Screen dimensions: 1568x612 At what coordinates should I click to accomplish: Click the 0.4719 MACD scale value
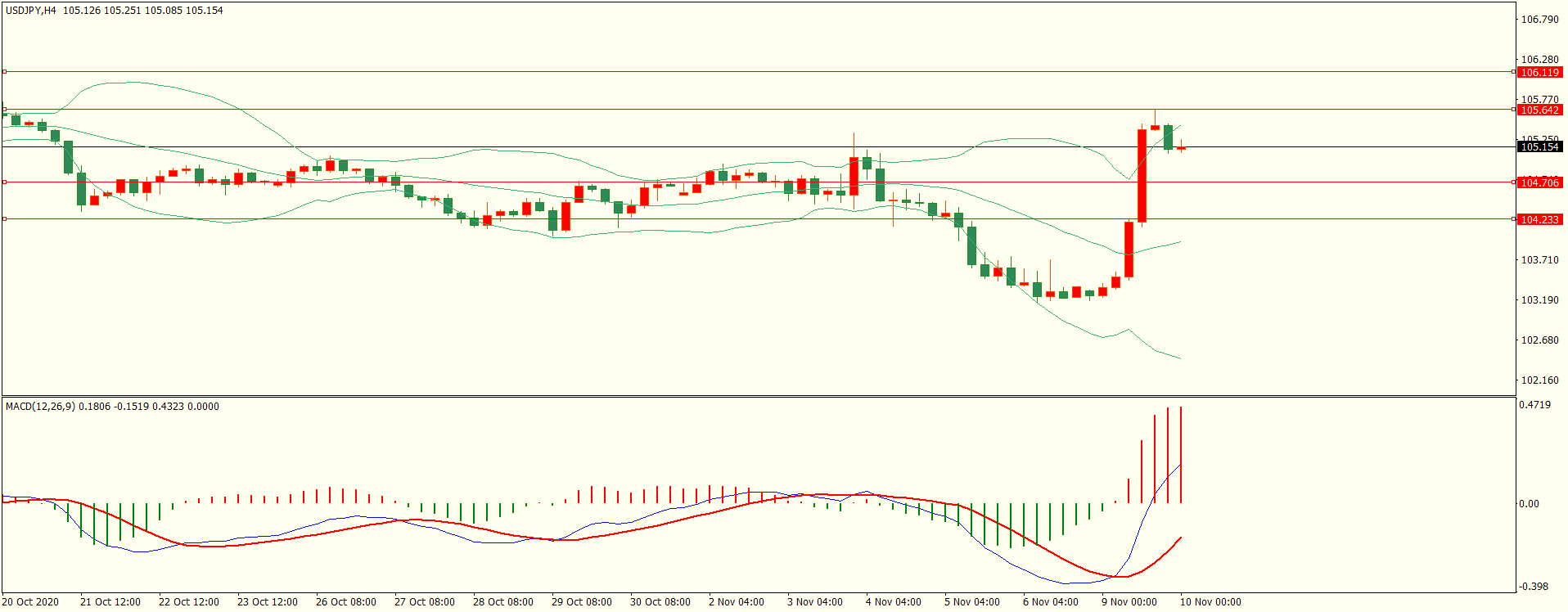tap(1534, 404)
